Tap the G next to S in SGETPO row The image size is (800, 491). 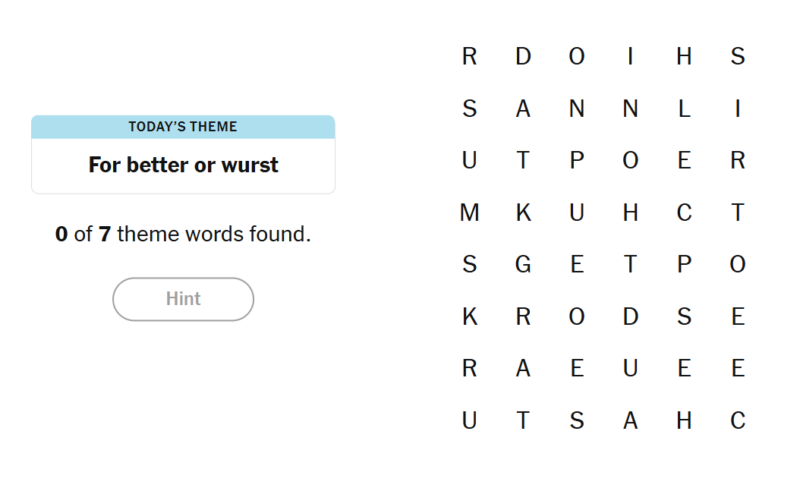click(523, 264)
